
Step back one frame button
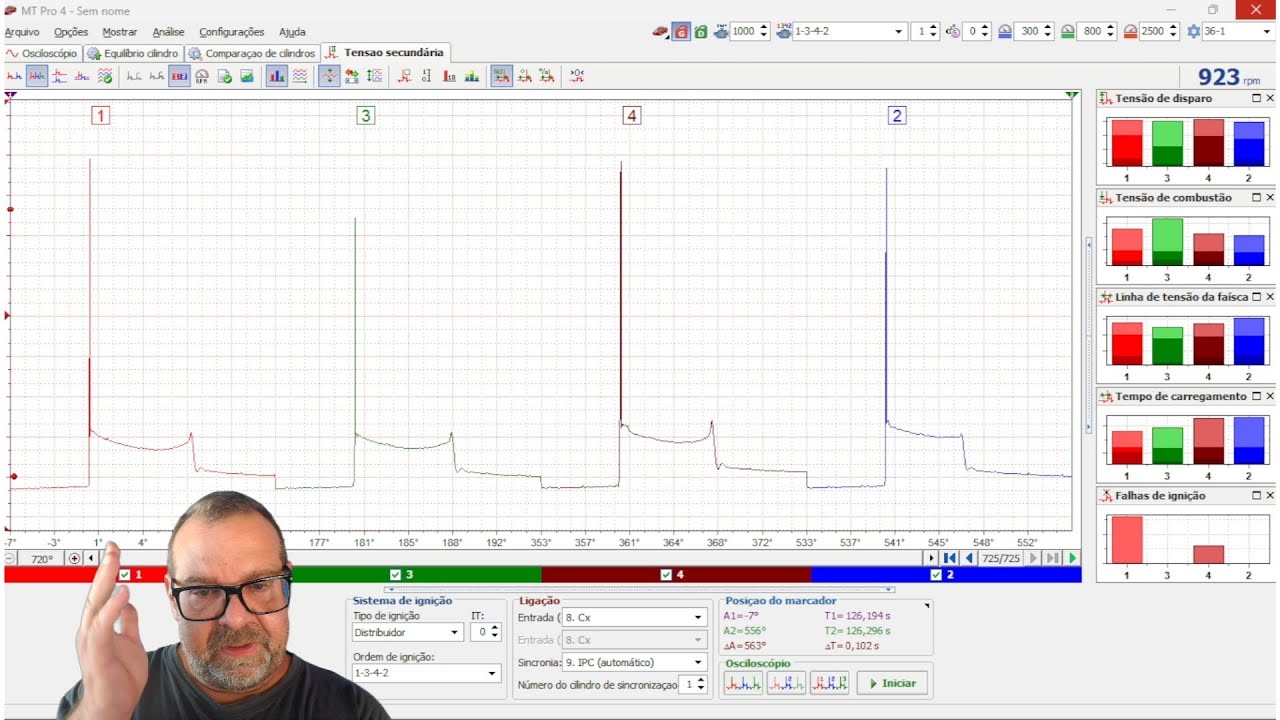click(x=968, y=558)
